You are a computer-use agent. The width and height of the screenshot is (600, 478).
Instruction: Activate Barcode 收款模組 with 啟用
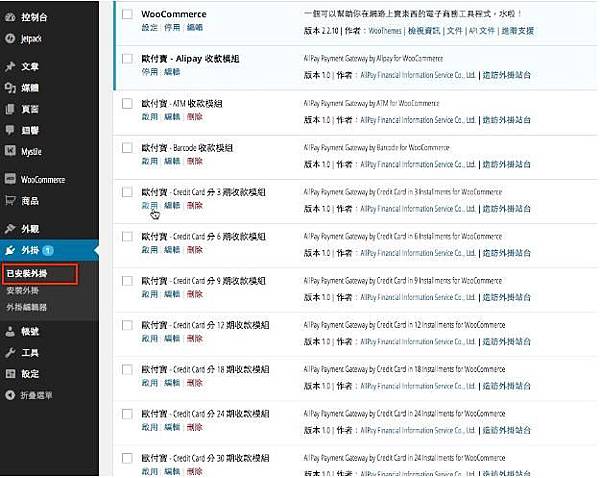pos(149,161)
